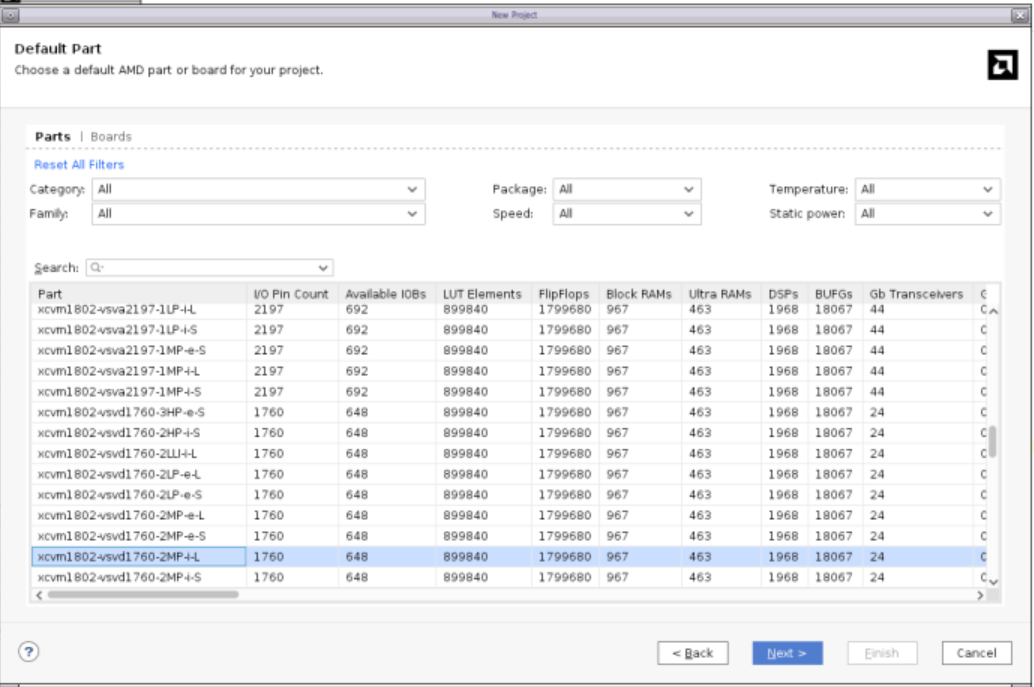Image resolution: width=1034 pixels, height=687 pixels.
Task: Open the help question mark icon
Action: click(29, 651)
